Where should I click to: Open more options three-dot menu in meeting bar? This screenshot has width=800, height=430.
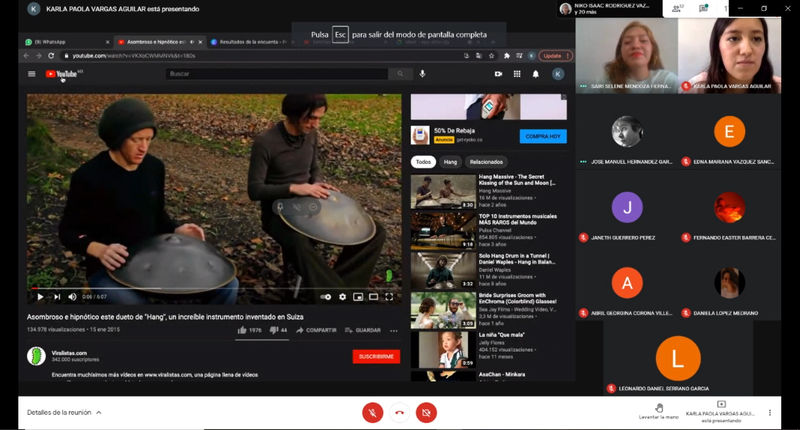point(769,413)
